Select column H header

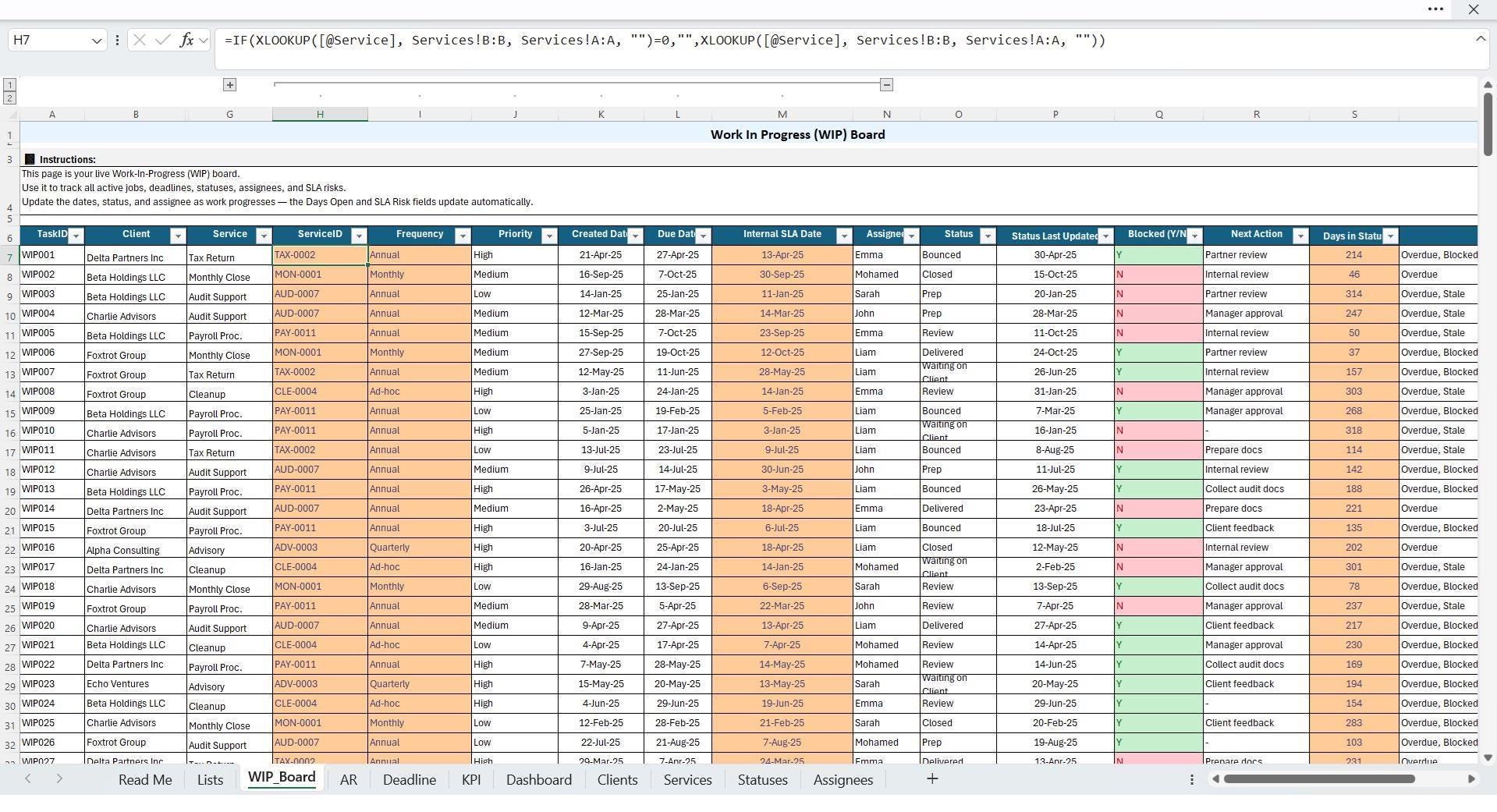point(320,114)
